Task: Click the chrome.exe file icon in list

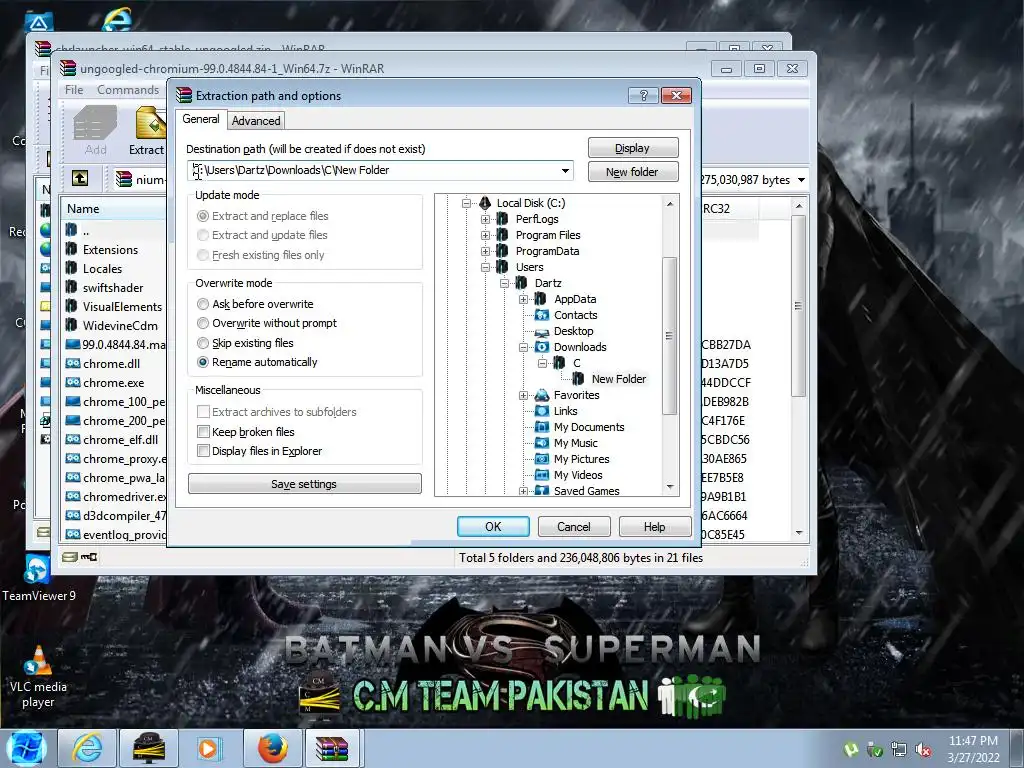Action: (x=72, y=382)
